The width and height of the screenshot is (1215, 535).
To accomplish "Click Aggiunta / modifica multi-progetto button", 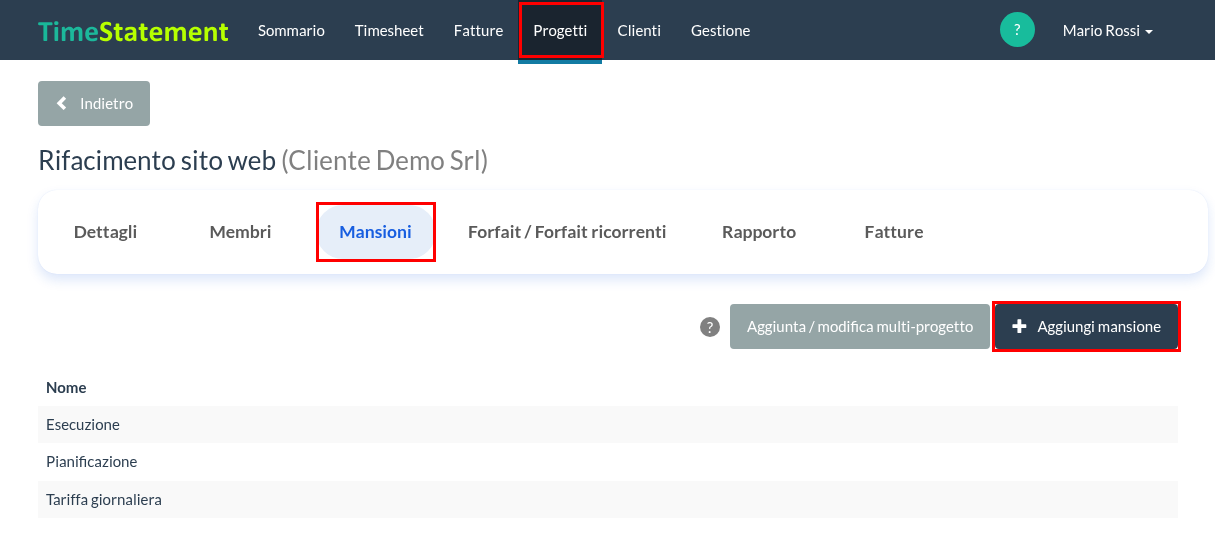I will [x=860, y=327].
